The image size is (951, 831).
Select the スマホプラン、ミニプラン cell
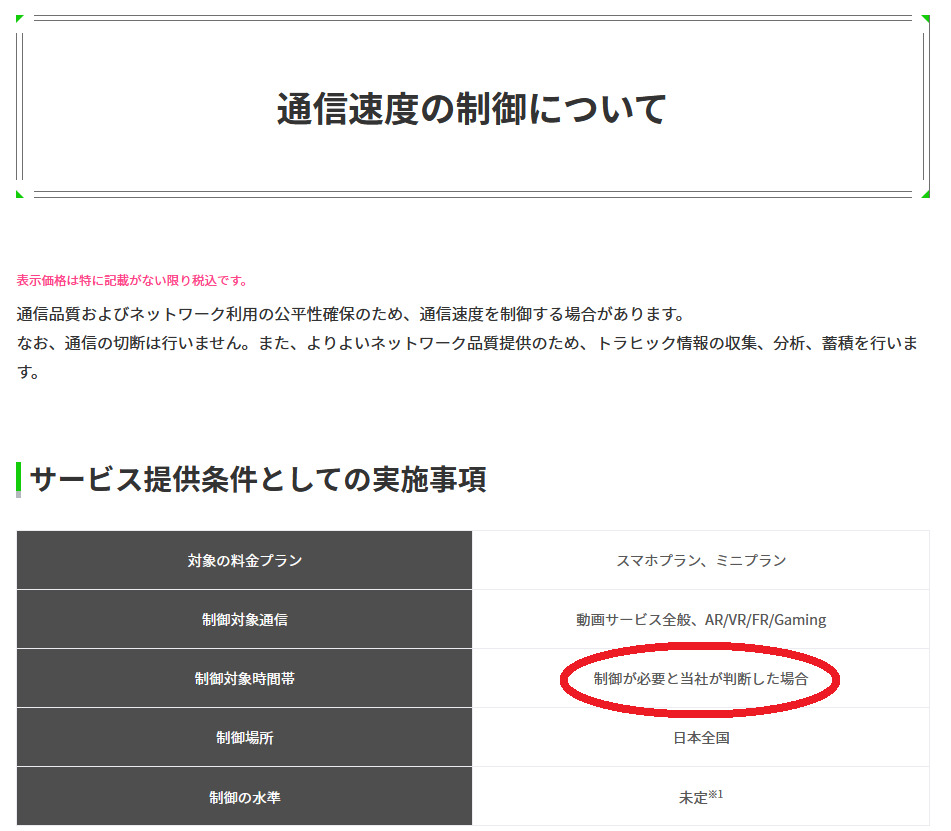click(x=701, y=560)
